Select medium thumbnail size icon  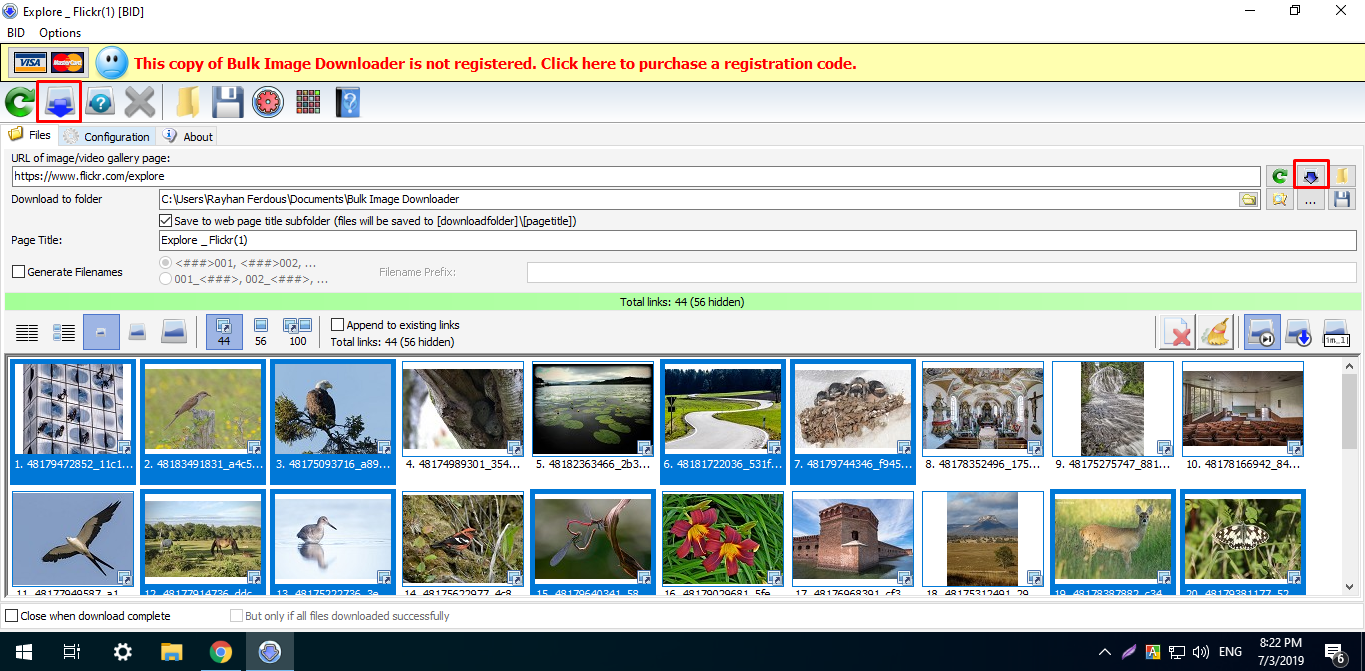click(138, 332)
